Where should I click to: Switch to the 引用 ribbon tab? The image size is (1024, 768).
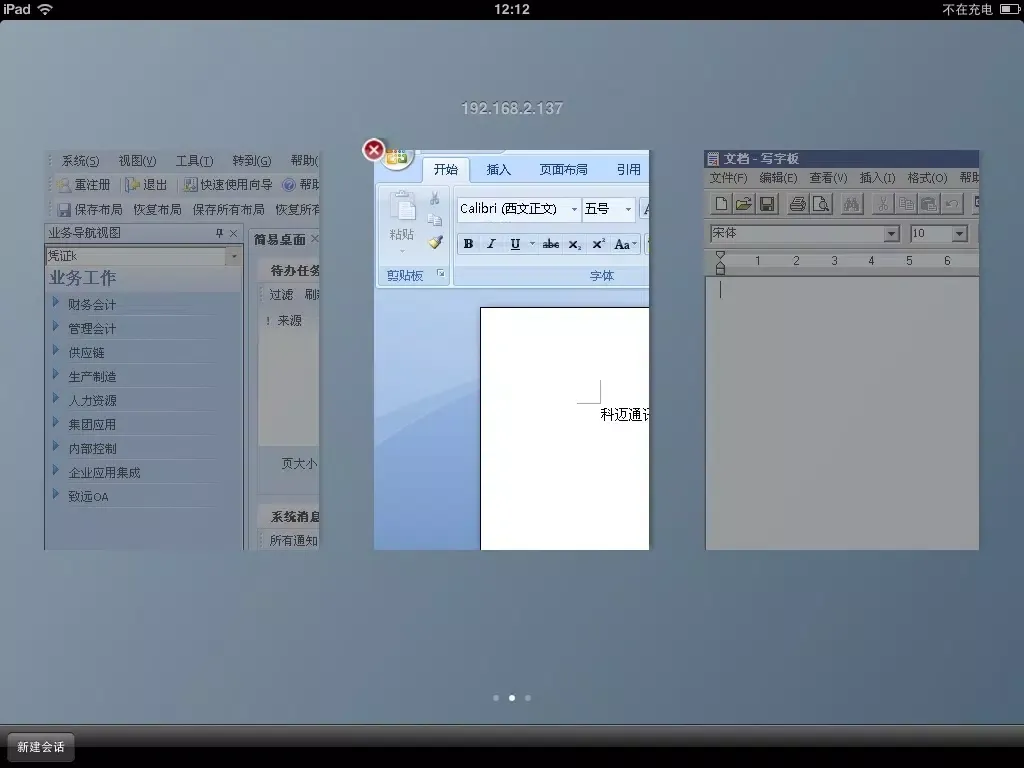click(x=628, y=170)
